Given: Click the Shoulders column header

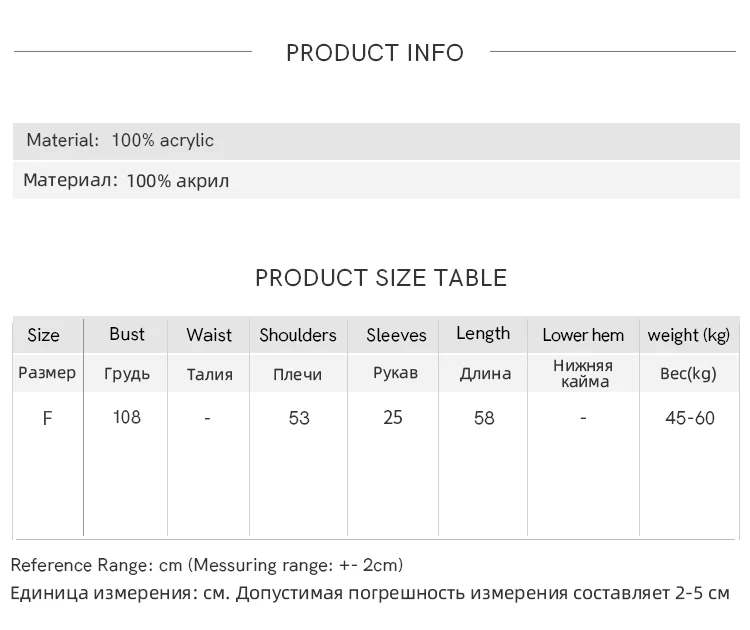Looking at the screenshot, I should click(x=298, y=335).
